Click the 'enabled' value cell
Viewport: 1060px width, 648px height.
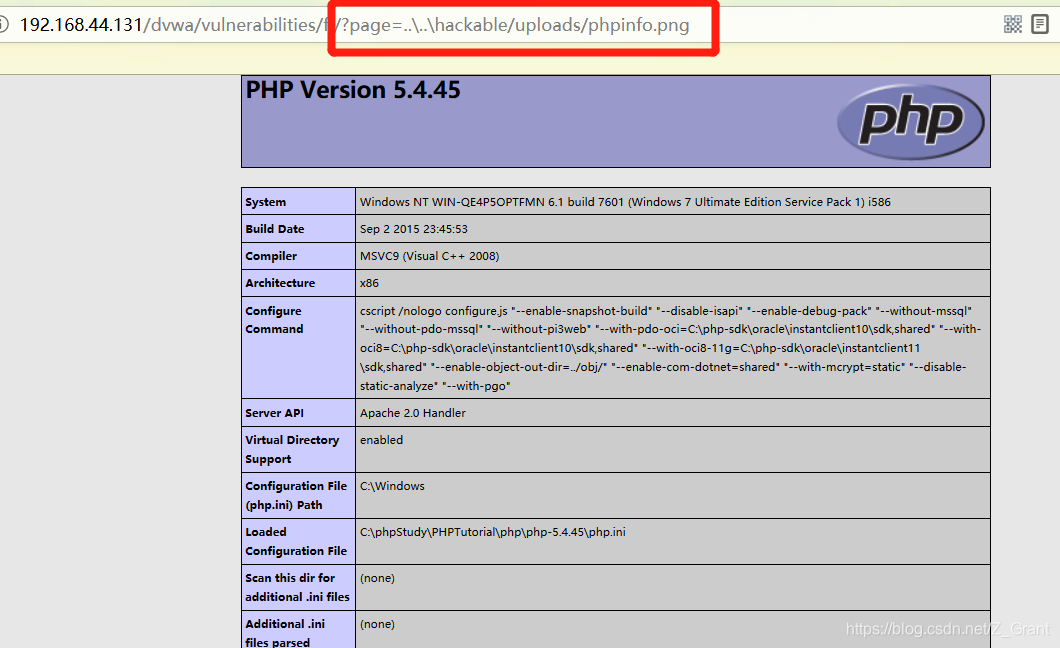tap(673, 449)
